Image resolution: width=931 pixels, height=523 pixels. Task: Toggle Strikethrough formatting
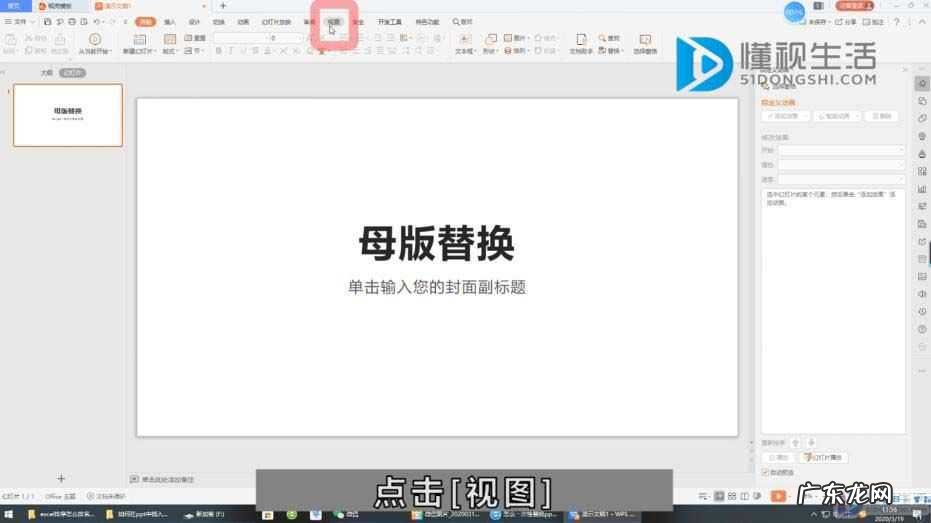(x=255, y=51)
